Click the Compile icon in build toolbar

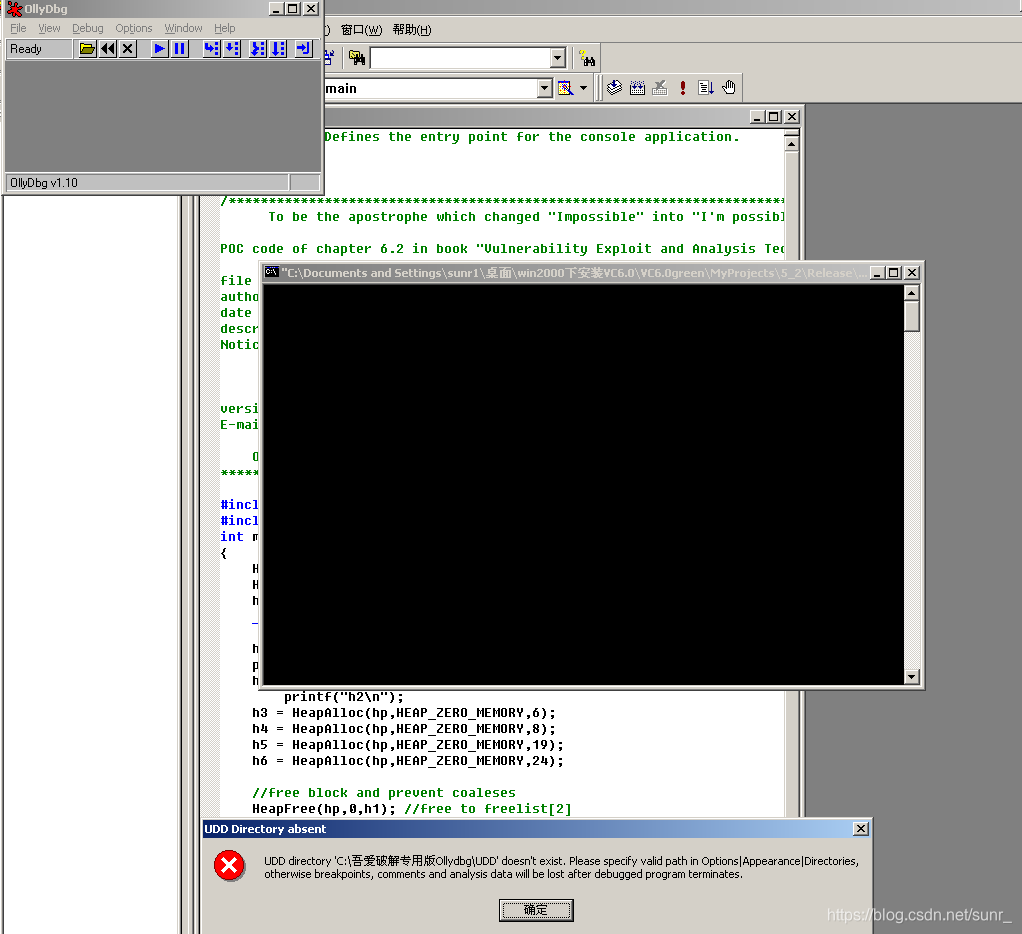point(614,87)
